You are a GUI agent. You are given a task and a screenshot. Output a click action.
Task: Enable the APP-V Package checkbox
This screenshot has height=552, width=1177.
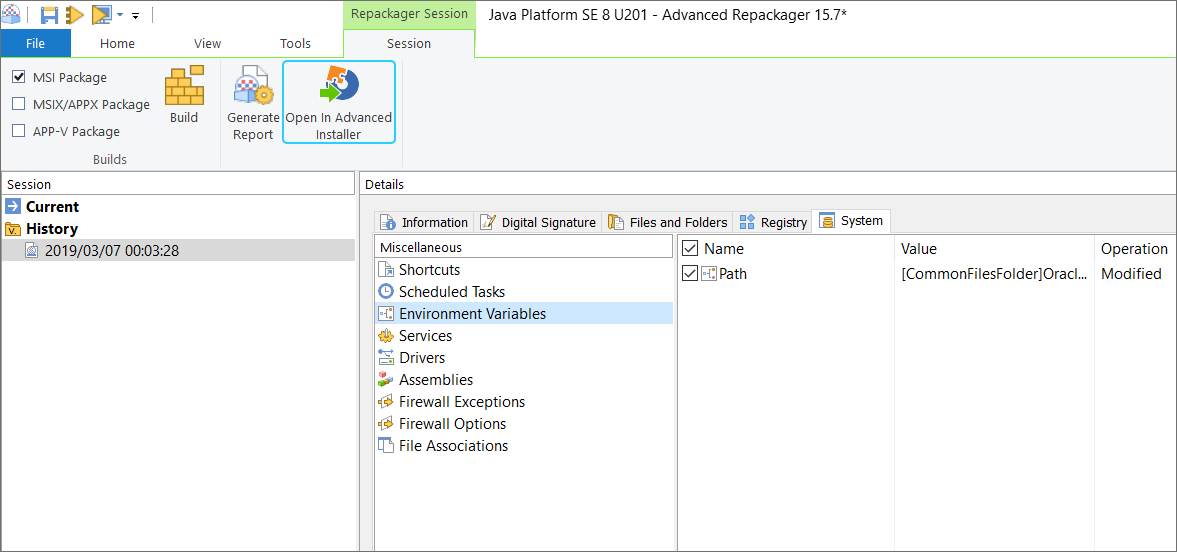click(19, 131)
